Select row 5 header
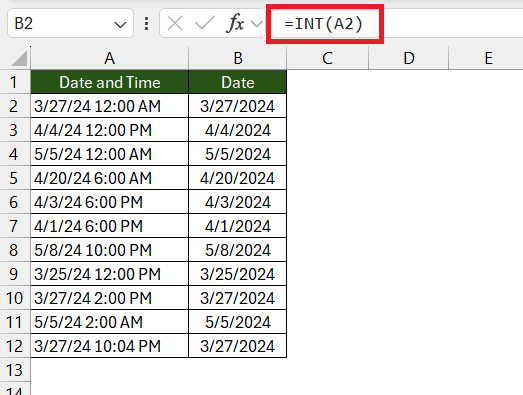 15,178
